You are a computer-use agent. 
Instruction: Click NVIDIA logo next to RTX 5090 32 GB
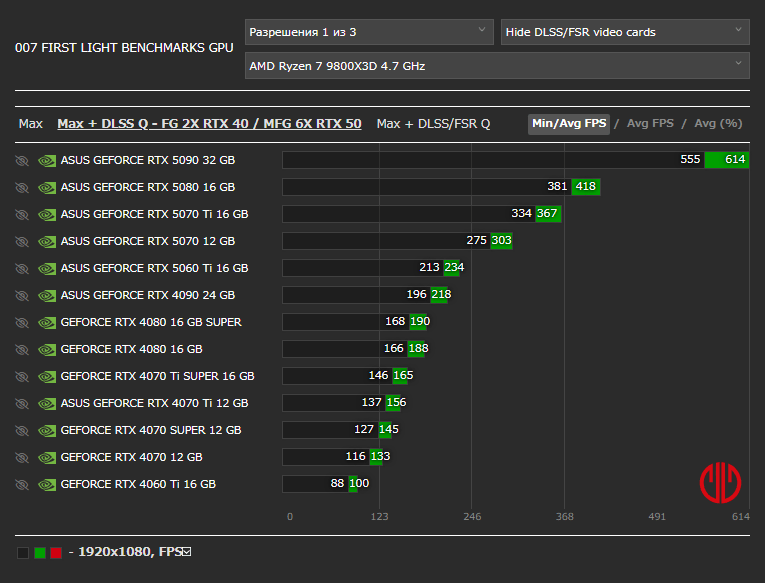(47, 161)
